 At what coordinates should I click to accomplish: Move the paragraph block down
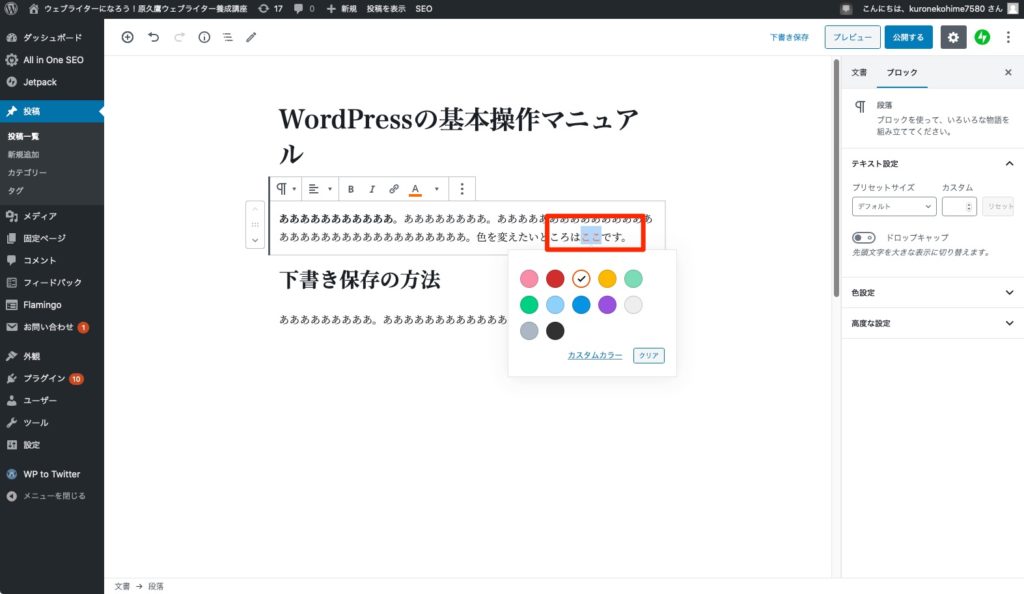[x=255, y=240]
